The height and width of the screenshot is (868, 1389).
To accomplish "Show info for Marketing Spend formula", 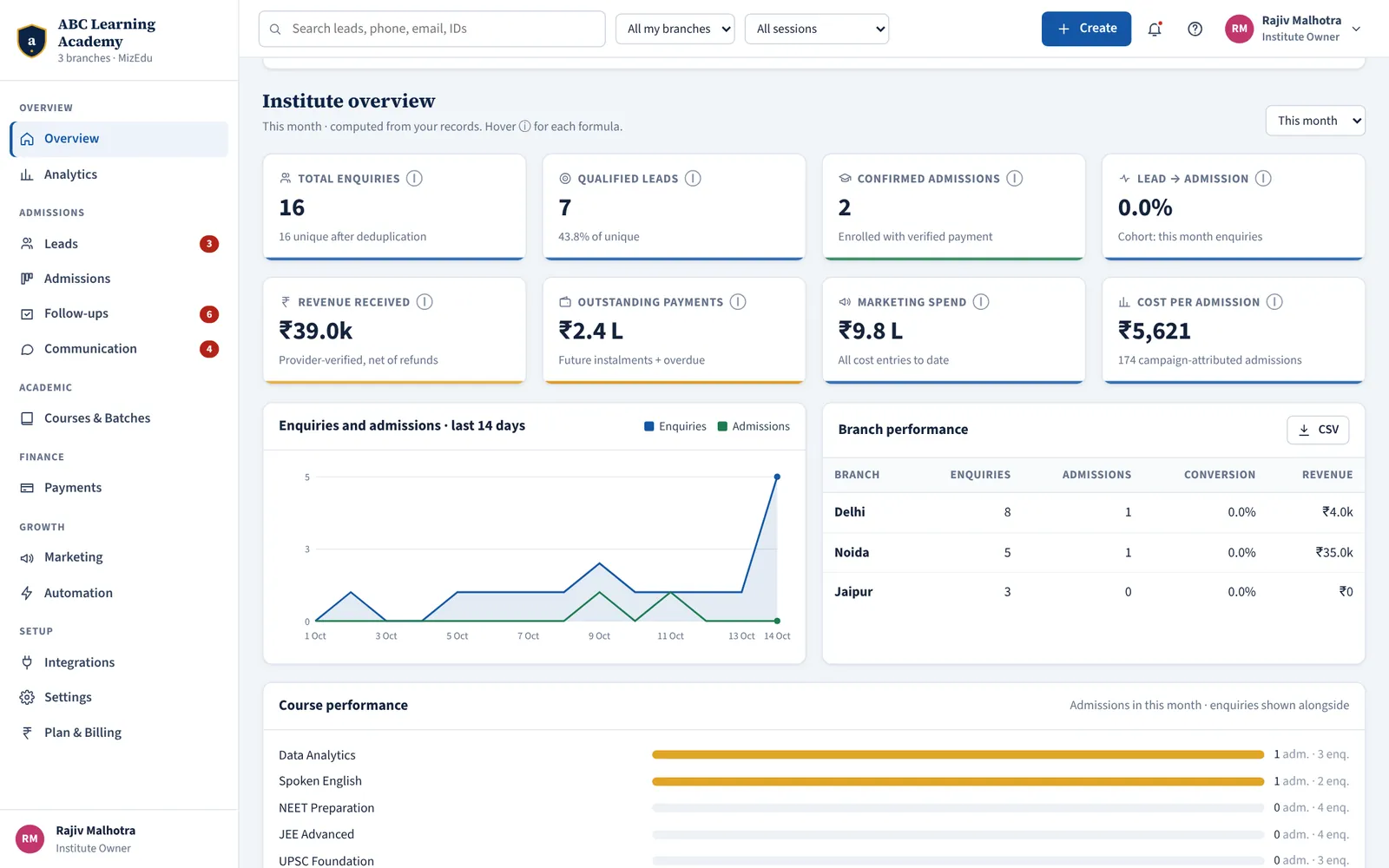I will point(981,302).
